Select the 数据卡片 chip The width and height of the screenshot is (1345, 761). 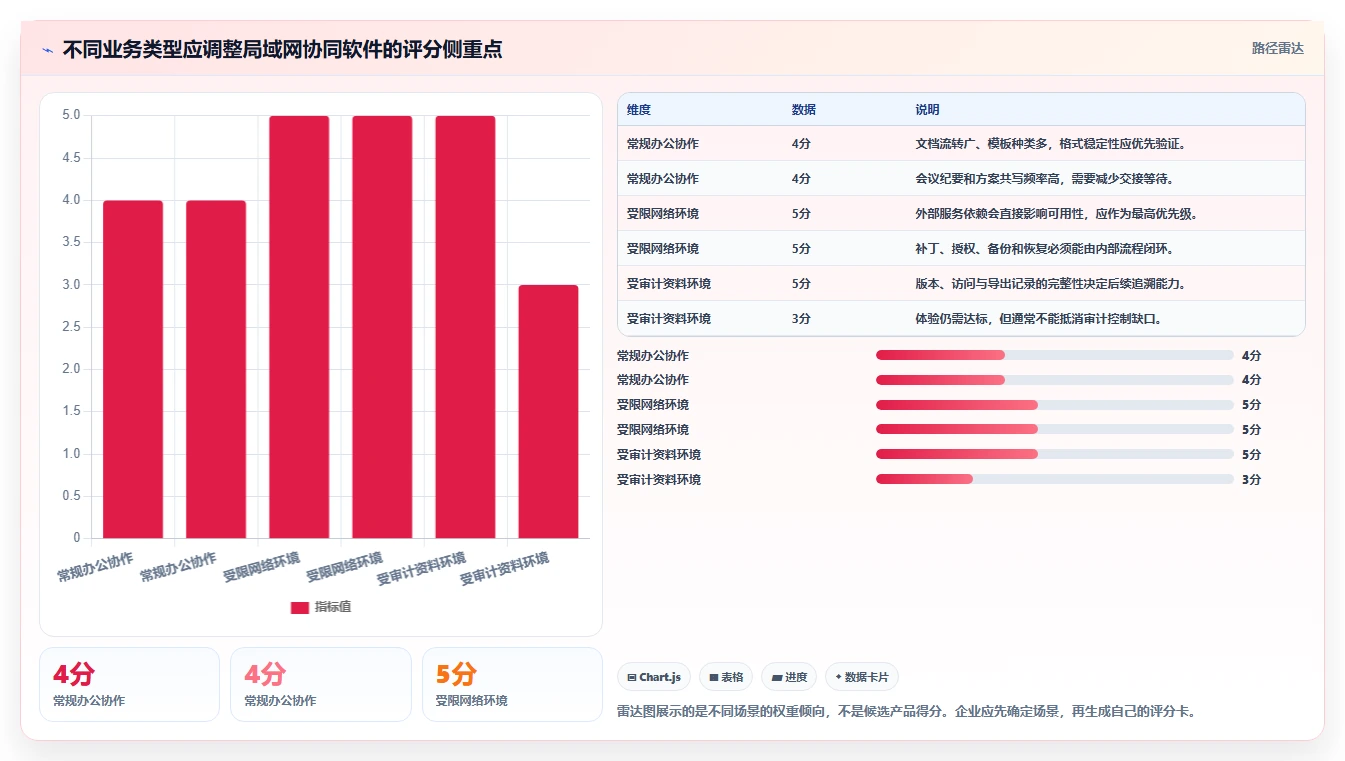[862, 677]
